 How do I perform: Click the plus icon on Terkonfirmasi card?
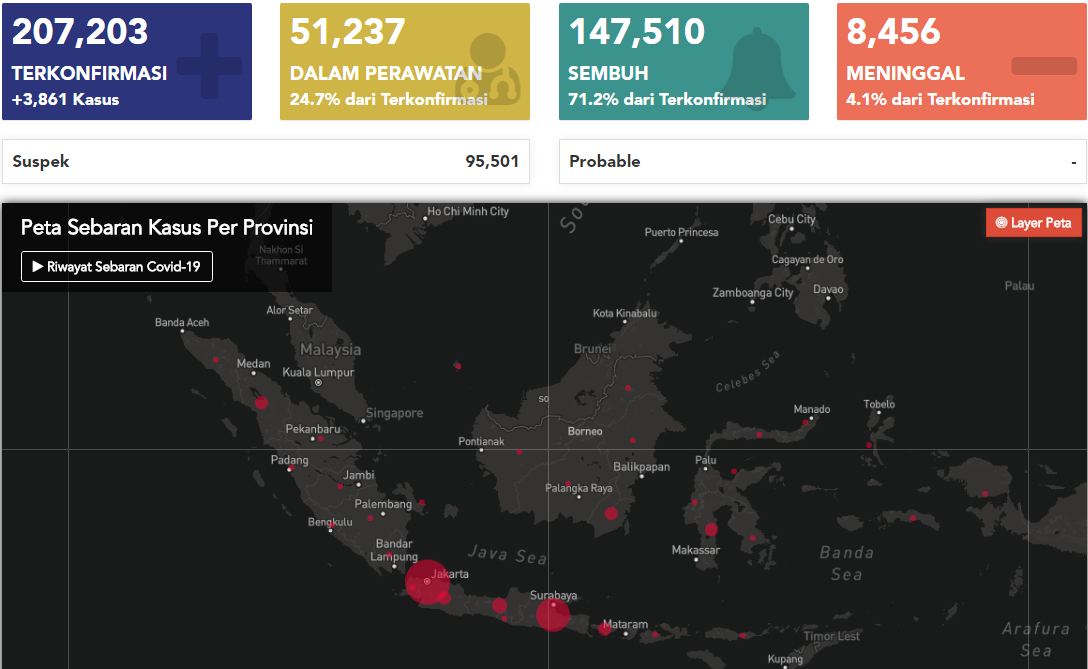209,66
